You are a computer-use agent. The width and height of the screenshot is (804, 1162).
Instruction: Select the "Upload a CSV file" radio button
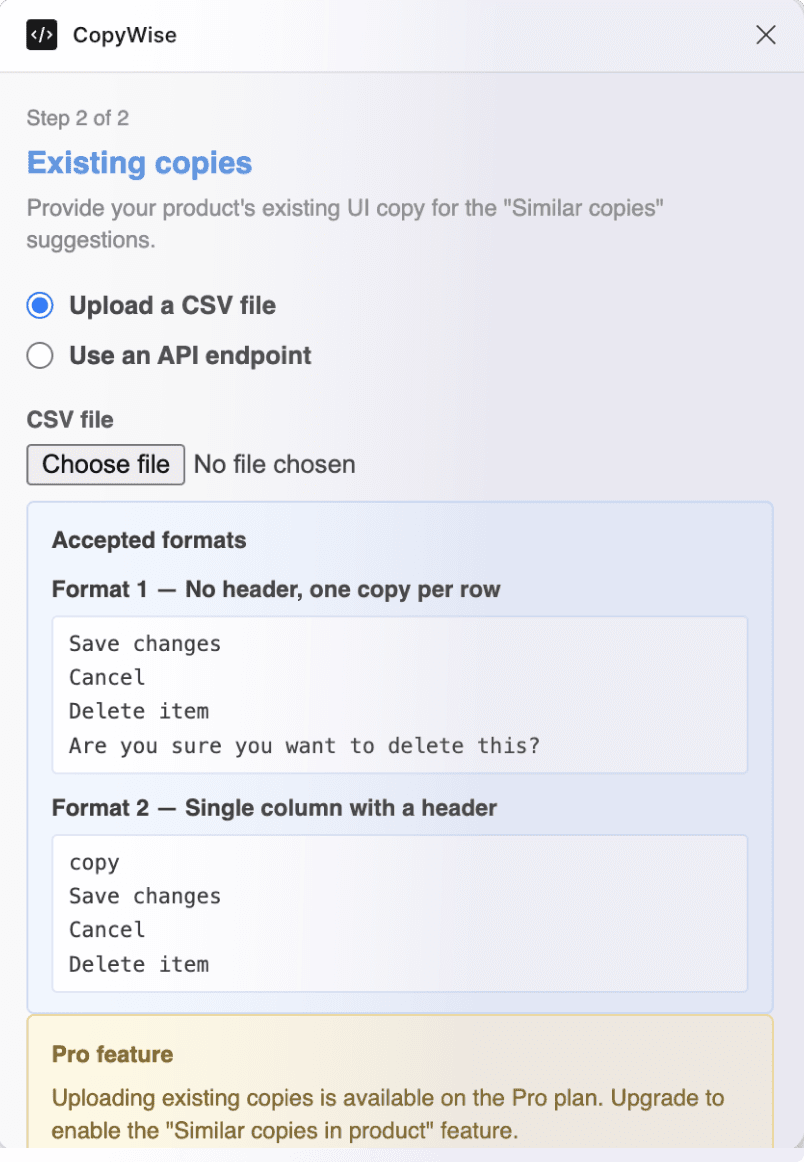pyautogui.click(x=39, y=305)
